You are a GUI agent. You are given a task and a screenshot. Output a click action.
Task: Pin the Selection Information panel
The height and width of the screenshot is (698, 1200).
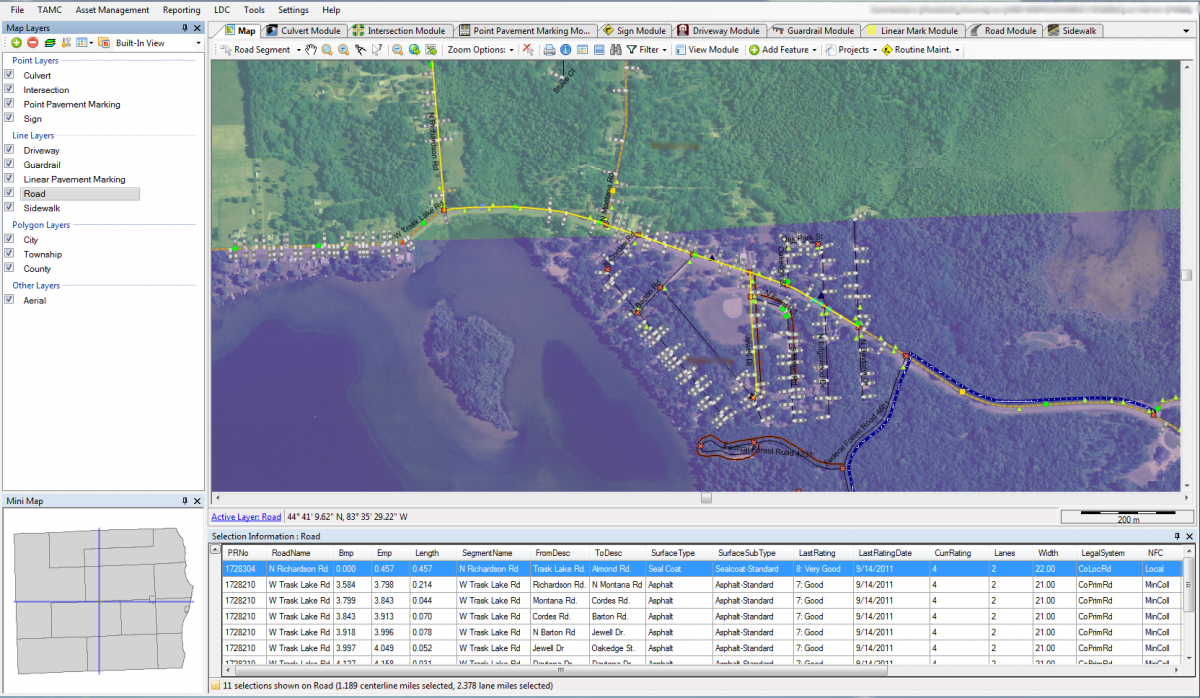tap(1177, 537)
